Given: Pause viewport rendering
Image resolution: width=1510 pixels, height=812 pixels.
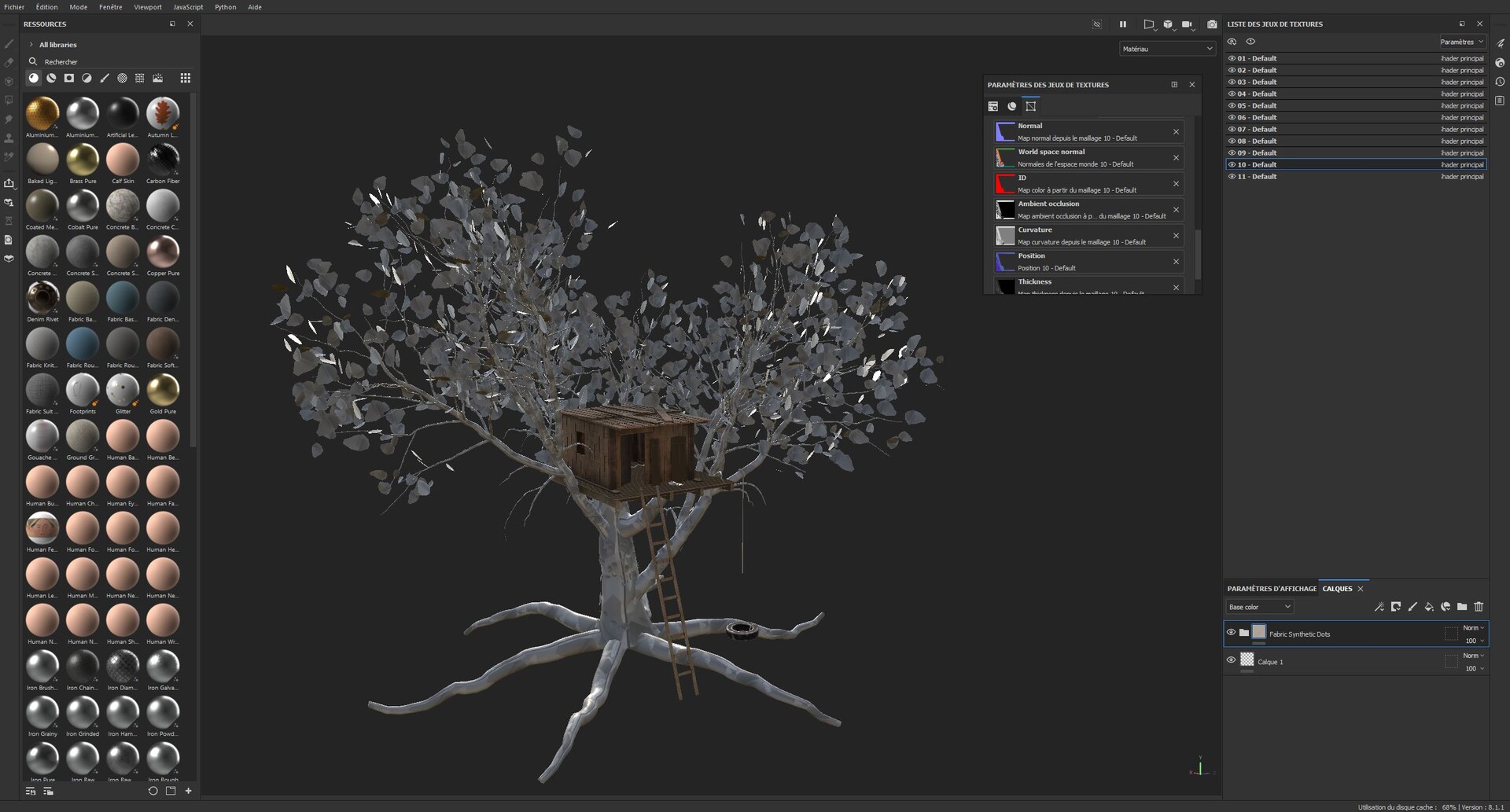Looking at the screenshot, I should 1123,24.
